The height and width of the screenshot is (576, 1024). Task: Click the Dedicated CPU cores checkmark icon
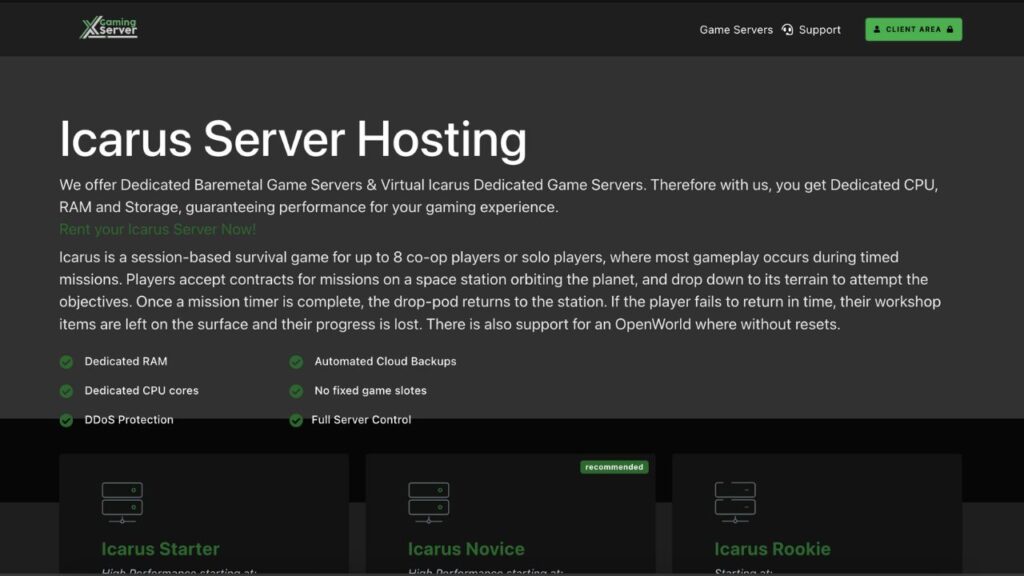tap(67, 391)
